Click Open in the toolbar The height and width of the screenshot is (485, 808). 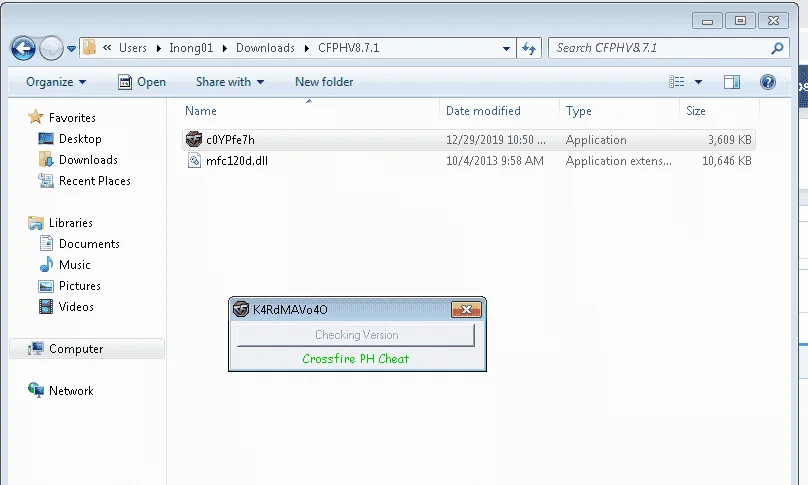pyautogui.click(x=142, y=82)
